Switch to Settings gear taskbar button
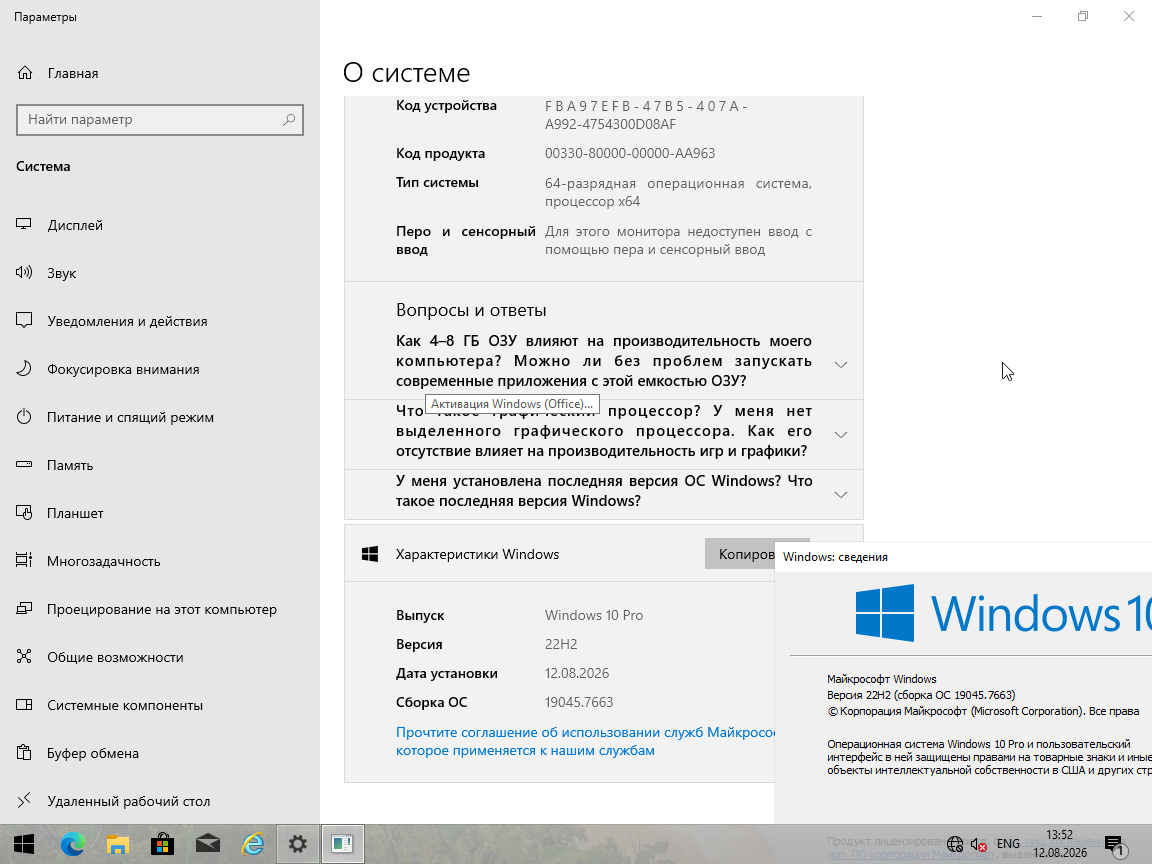The image size is (1152, 864). 298,844
